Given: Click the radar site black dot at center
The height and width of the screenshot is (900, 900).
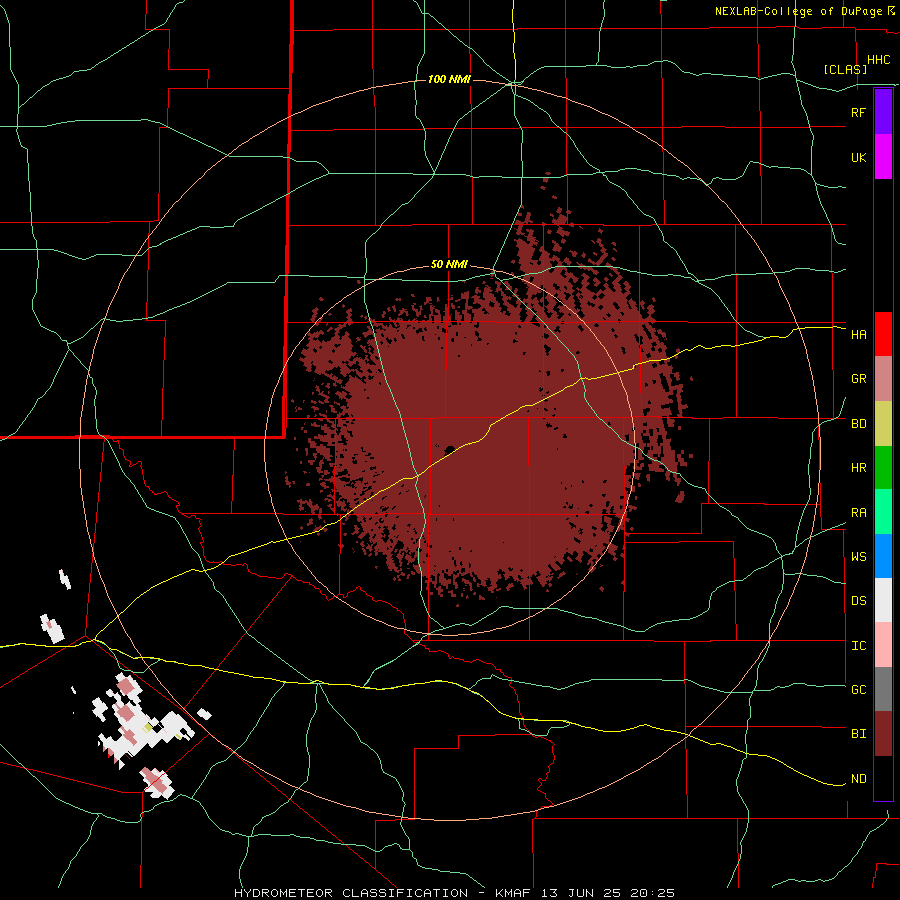Looking at the screenshot, I should [x=449, y=449].
